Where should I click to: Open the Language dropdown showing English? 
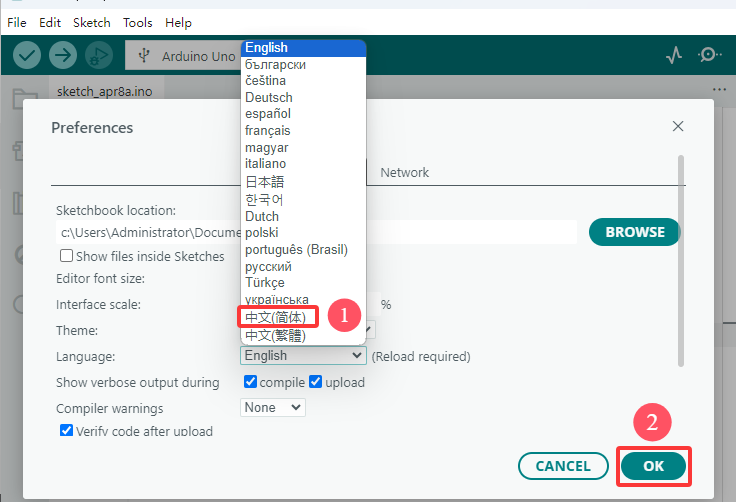click(303, 355)
